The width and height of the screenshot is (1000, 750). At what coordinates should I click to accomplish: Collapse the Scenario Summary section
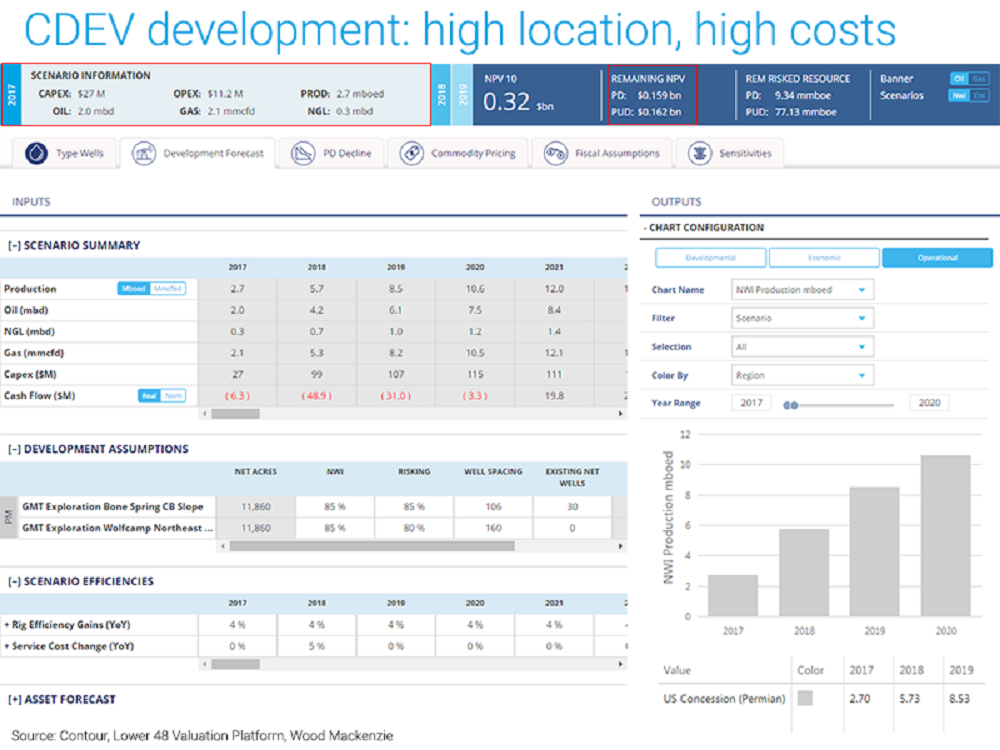click(x=15, y=245)
